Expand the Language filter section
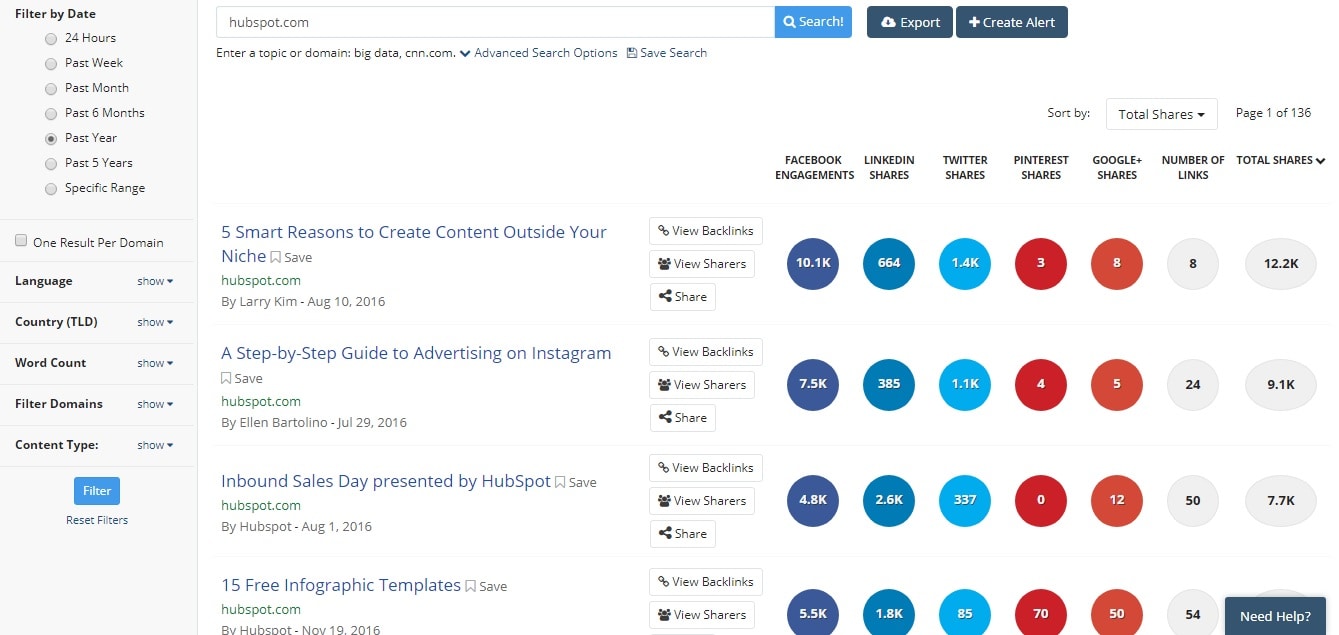 (155, 281)
